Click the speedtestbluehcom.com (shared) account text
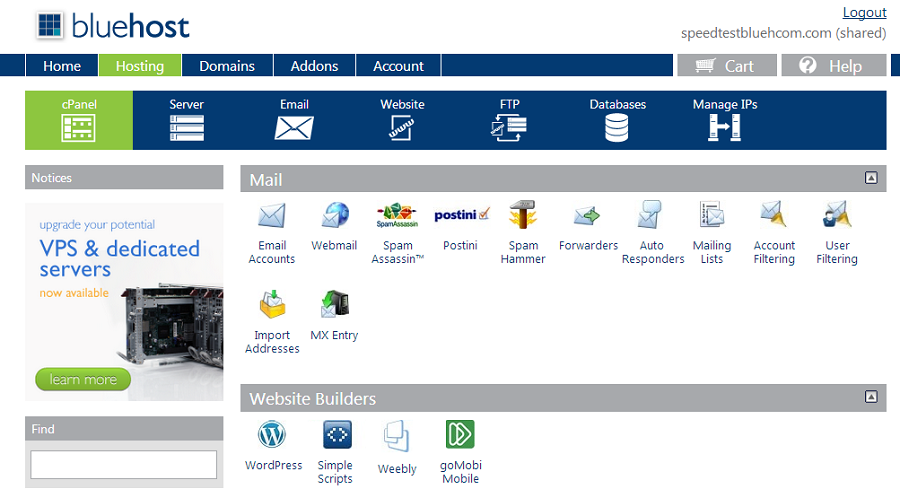The image size is (900, 489). click(783, 33)
